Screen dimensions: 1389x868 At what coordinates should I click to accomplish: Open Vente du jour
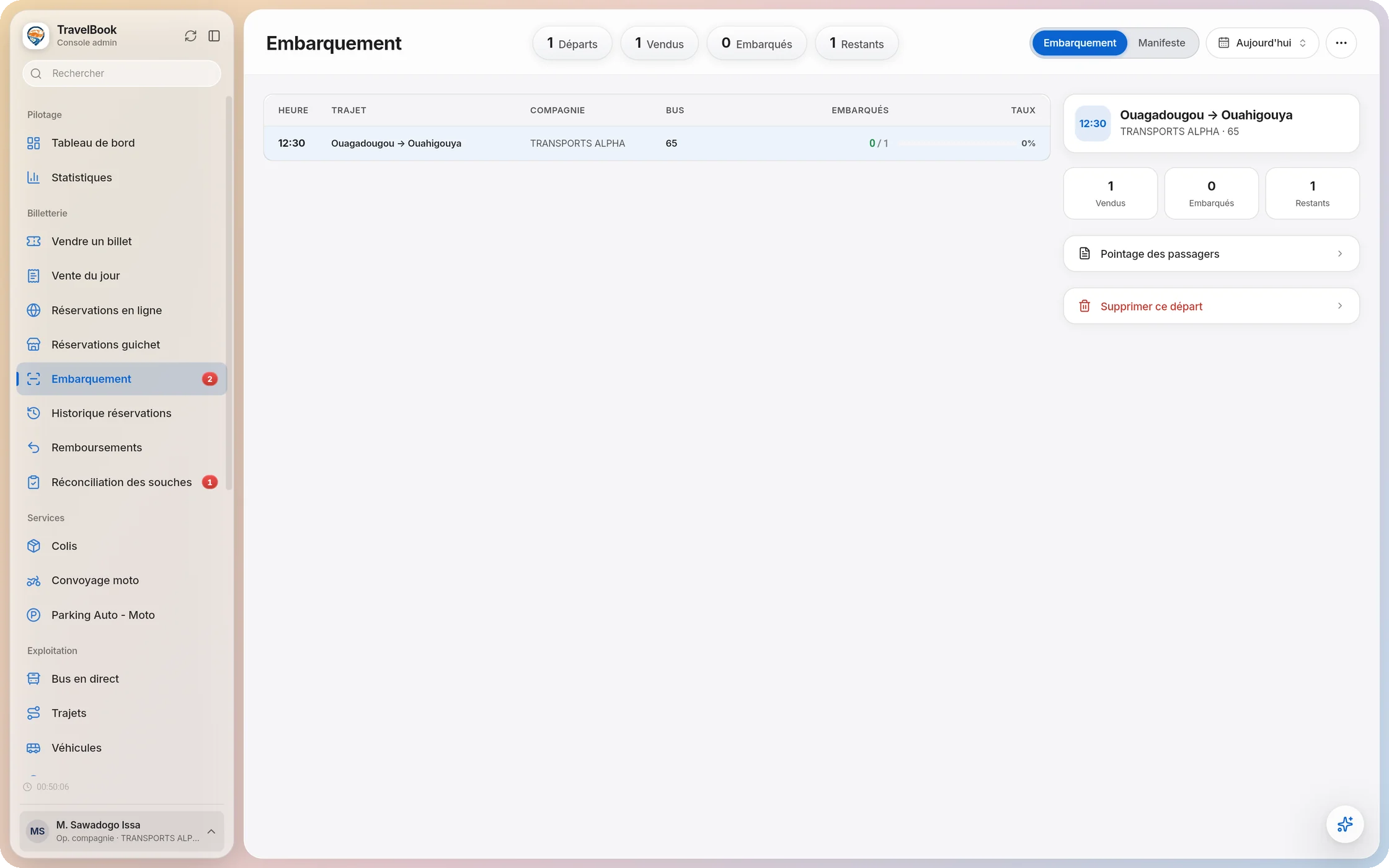(x=122, y=276)
